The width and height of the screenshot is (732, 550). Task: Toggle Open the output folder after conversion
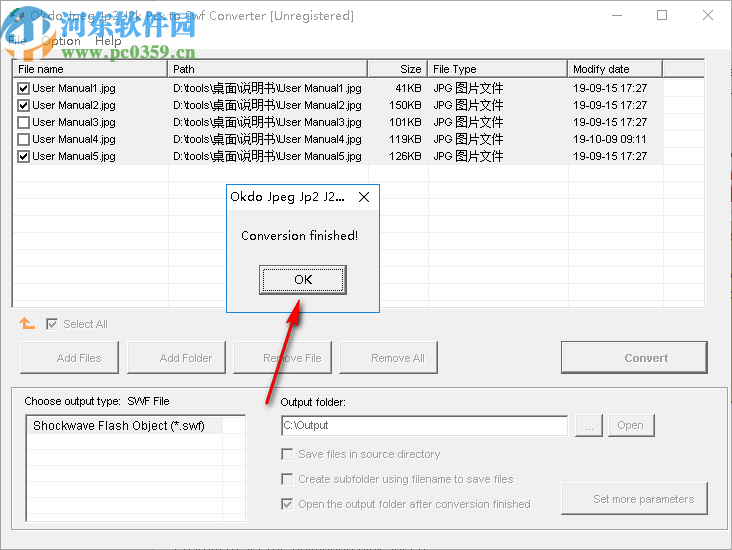(x=287, y=504)
